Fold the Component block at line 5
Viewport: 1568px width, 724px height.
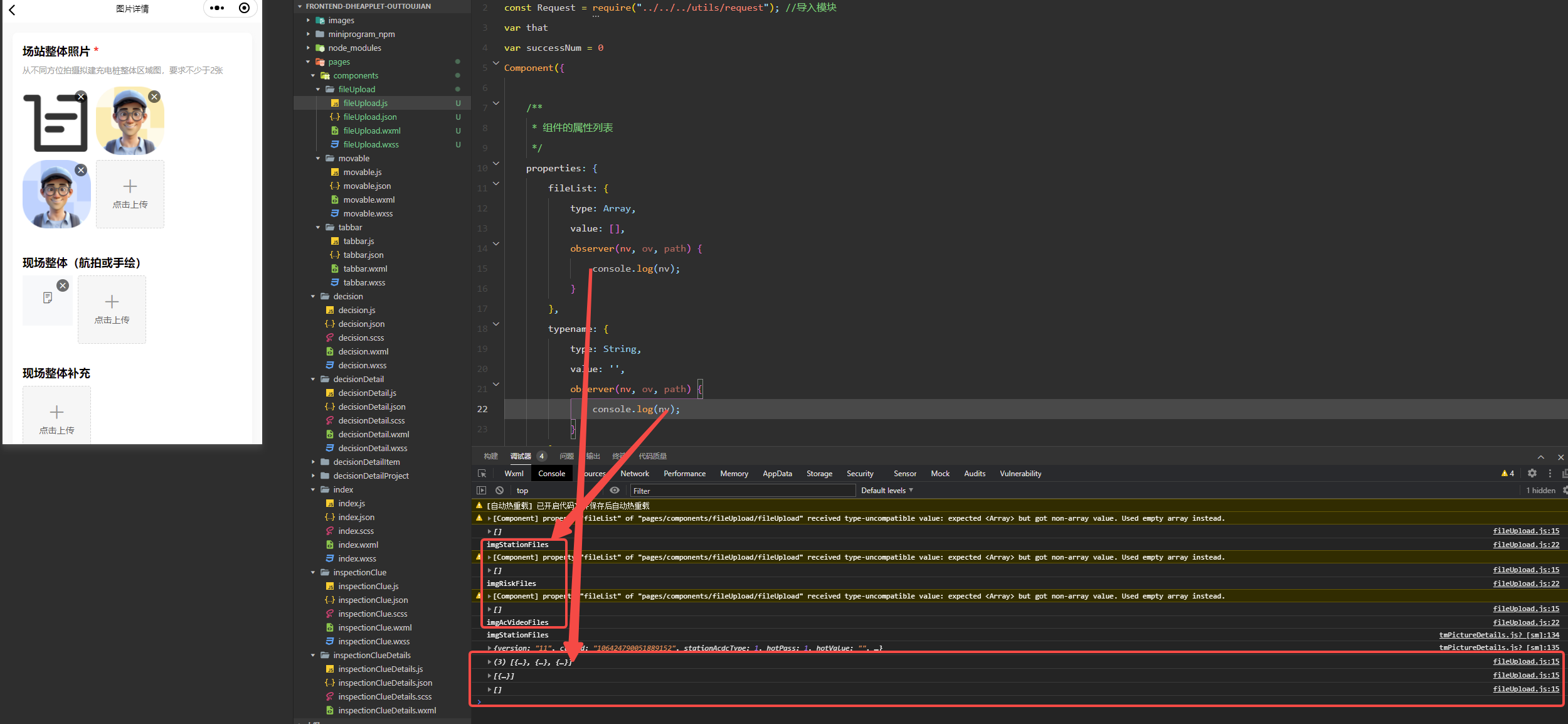[x=496, y=63]
